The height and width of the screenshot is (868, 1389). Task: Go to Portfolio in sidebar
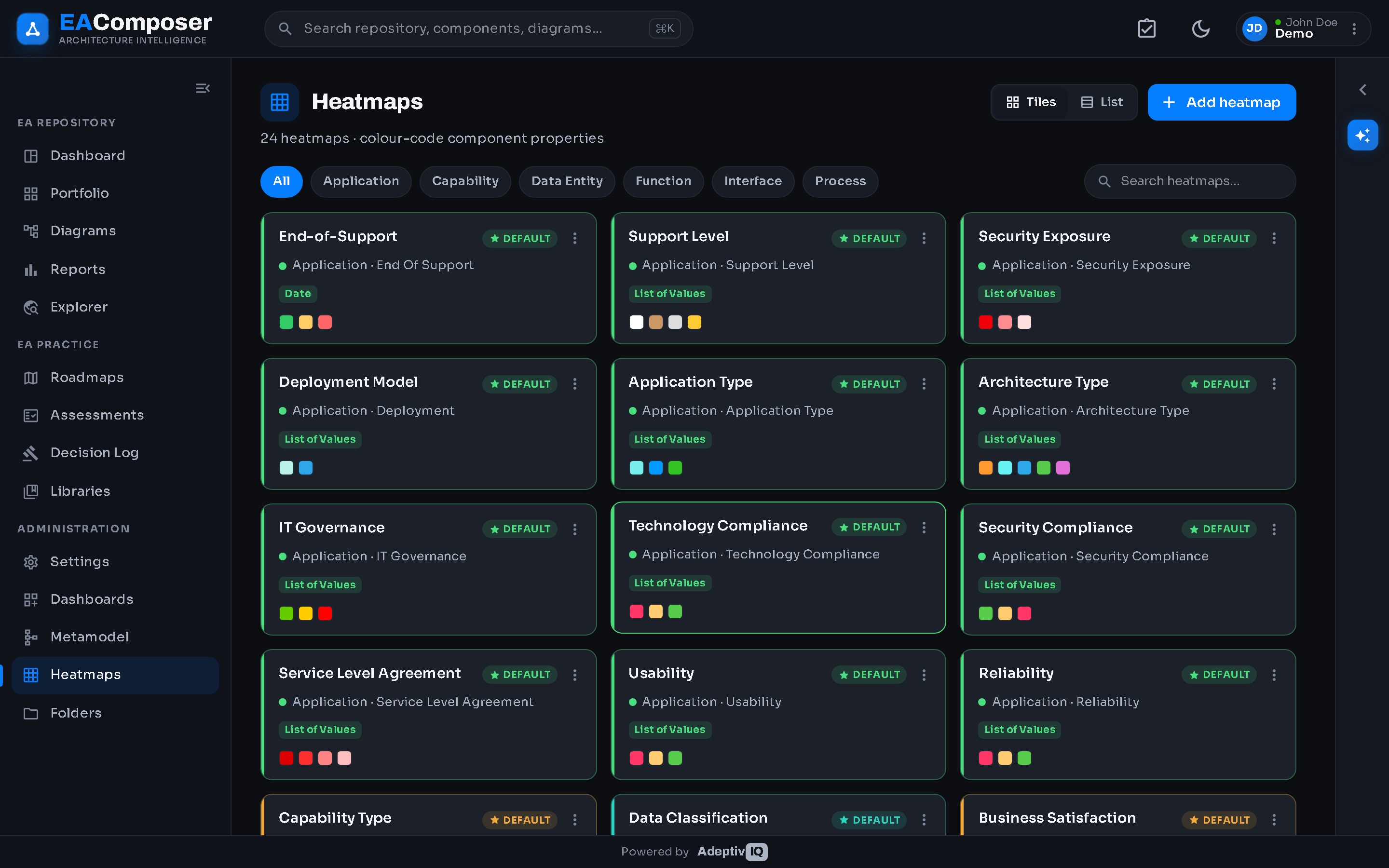pyautogui.click(x=115, y=193)
